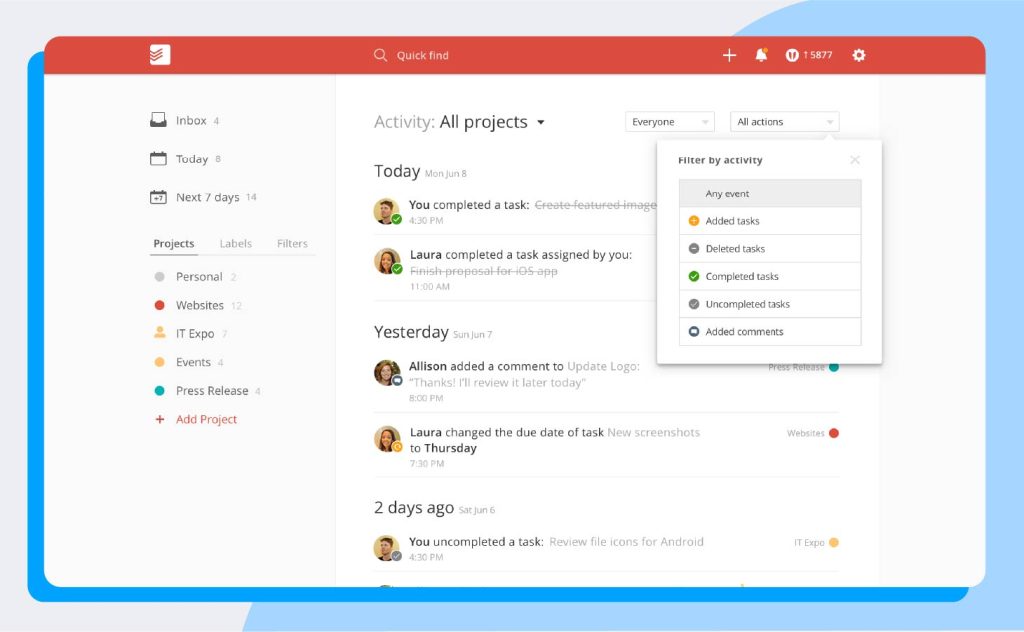The image size is (1024, 632).
Task: Click the red dot beside Websites project
Action: 160,305
